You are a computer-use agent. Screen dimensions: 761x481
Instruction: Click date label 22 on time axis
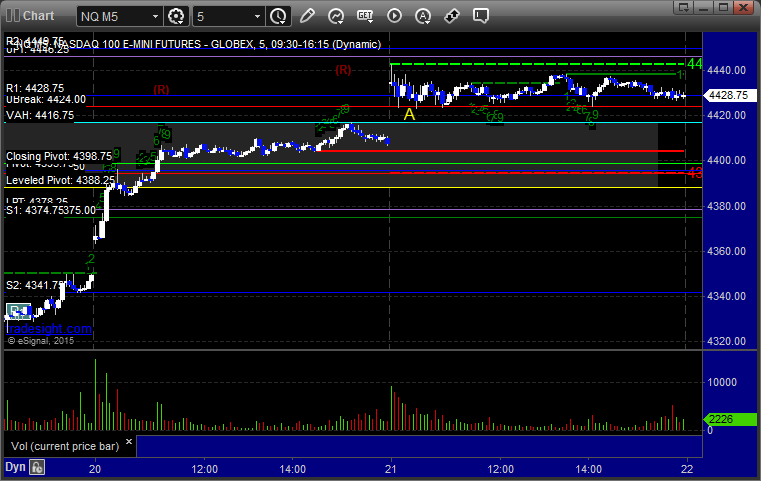pos(687,469)
